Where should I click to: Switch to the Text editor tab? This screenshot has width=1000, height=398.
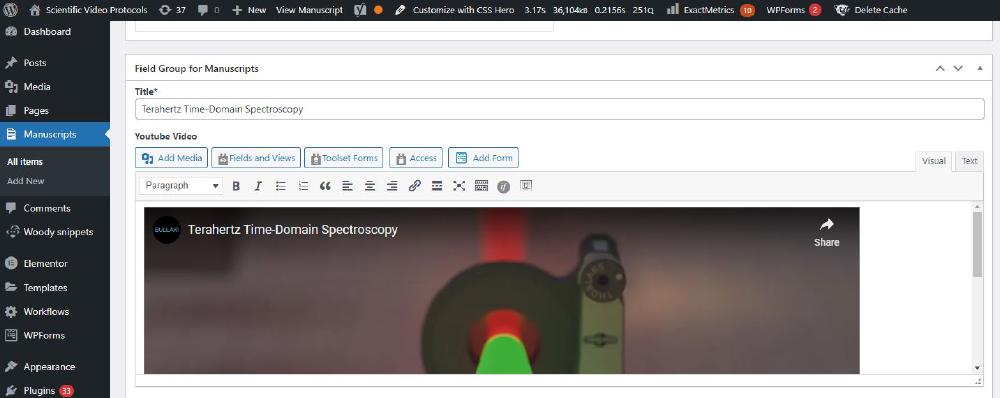coord(969,161)
